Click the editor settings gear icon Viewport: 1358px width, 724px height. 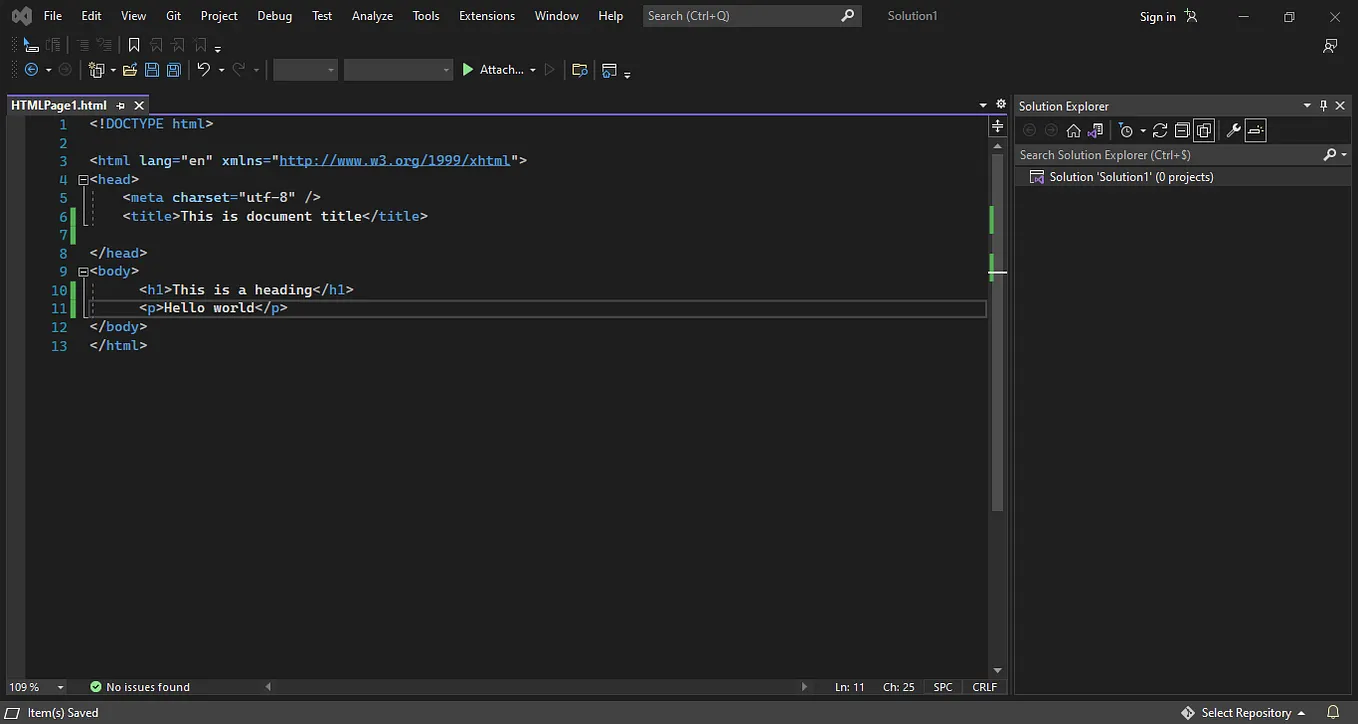tap(1001, 104)
